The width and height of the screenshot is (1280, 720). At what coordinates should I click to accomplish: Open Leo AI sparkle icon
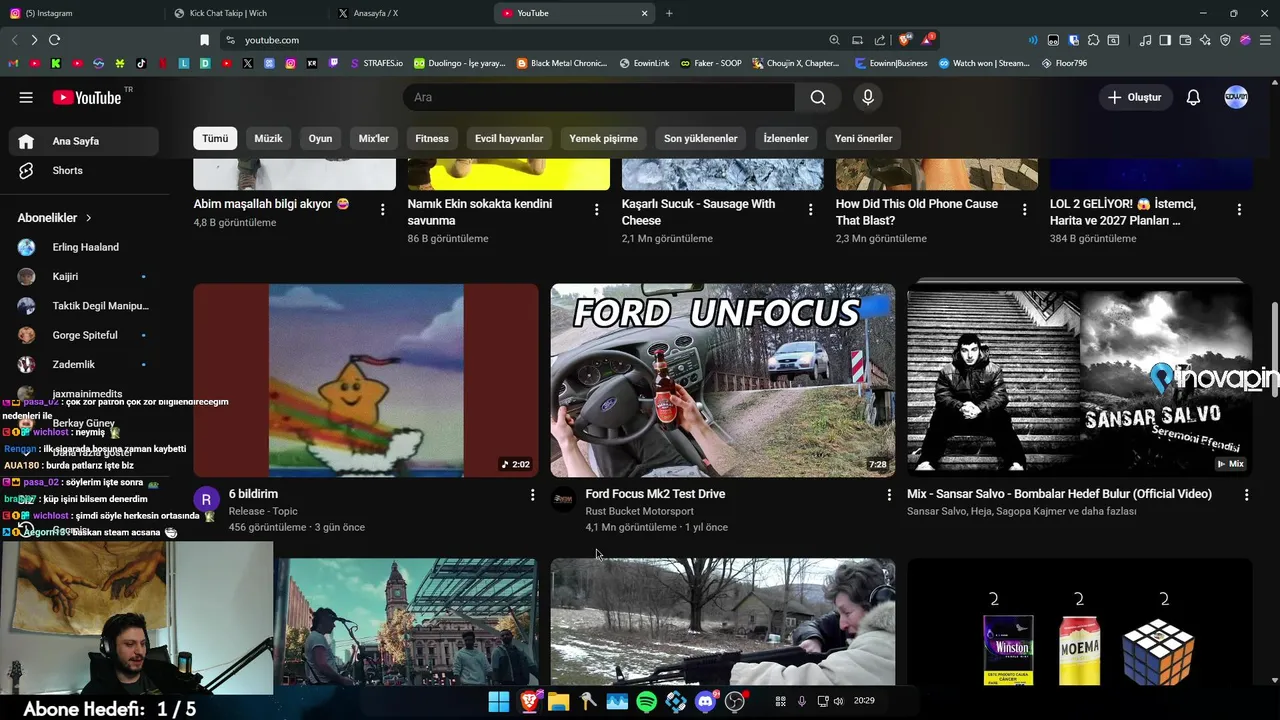[x=1205, y=40]
